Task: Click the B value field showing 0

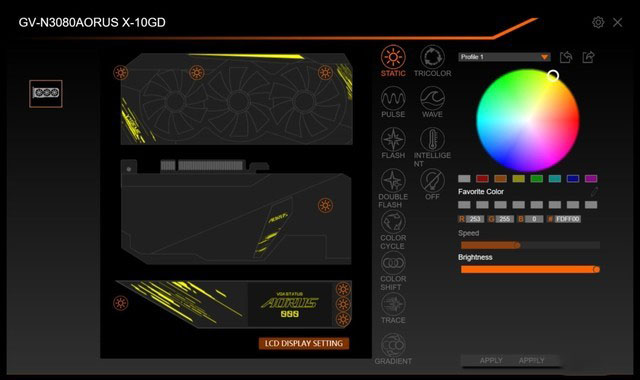Action: click(534, 219)
